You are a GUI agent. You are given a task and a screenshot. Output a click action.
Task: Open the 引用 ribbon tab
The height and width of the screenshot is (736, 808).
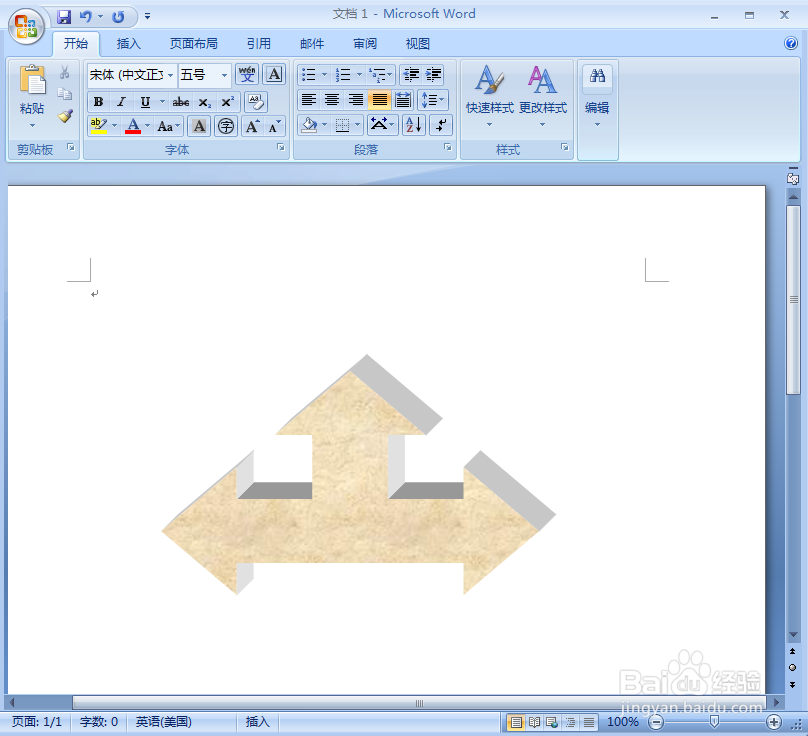259,44
